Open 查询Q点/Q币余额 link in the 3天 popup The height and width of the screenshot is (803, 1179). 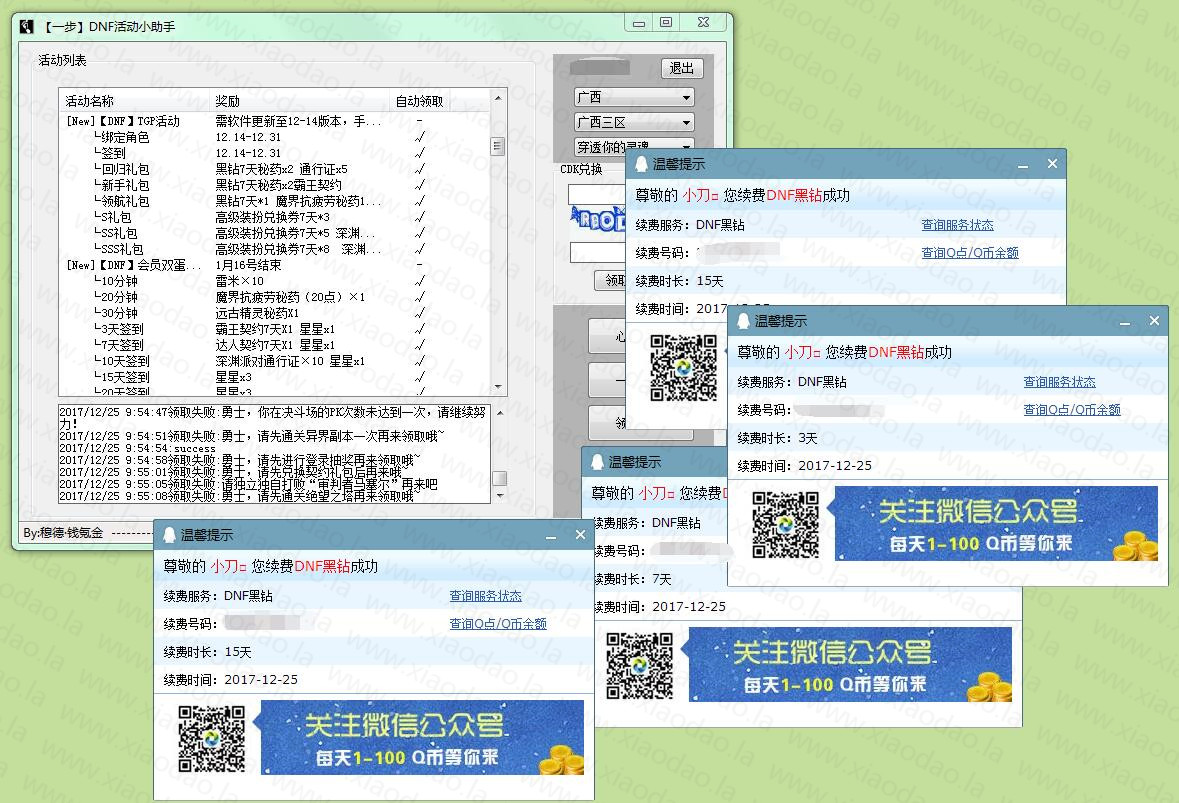[1071, 410]
